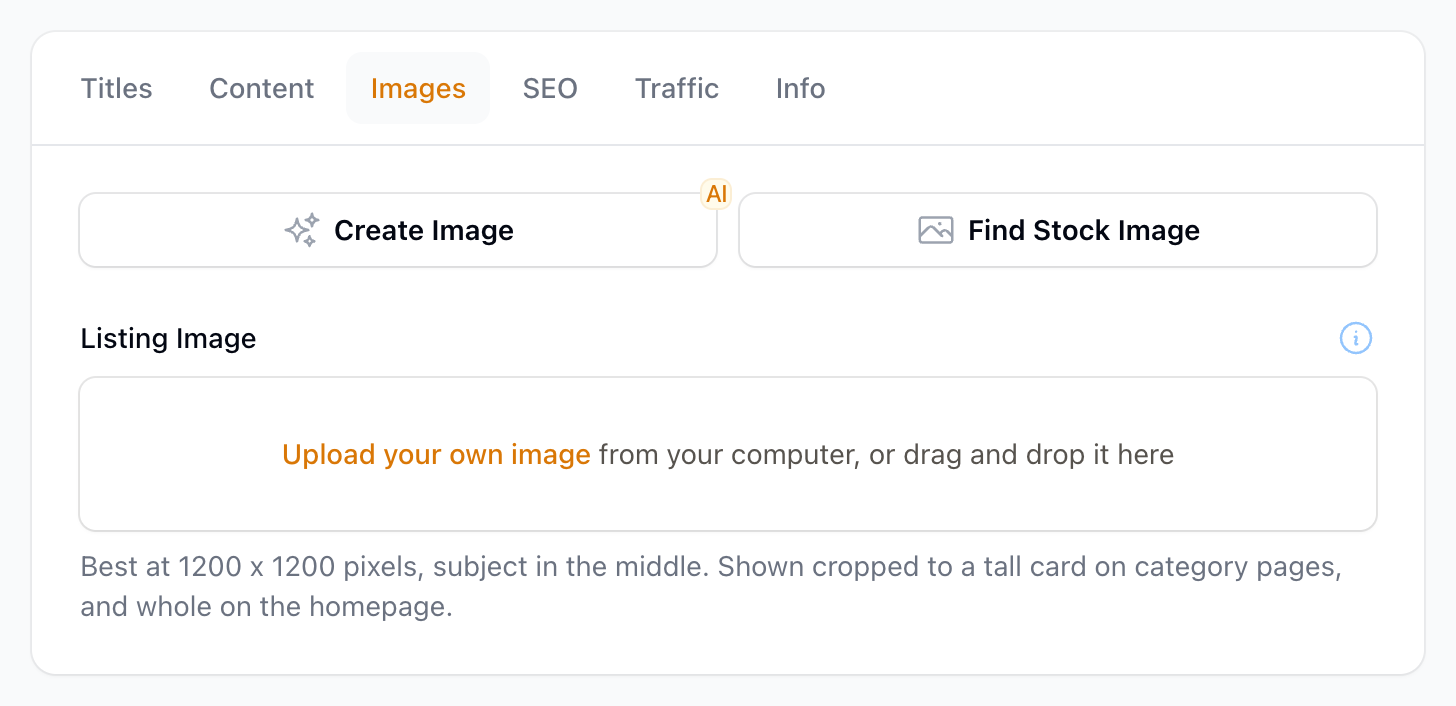Viewport: 1456px width, 706px height.
Task: Click the Find Stock Image button
Action: point(1058,230)
